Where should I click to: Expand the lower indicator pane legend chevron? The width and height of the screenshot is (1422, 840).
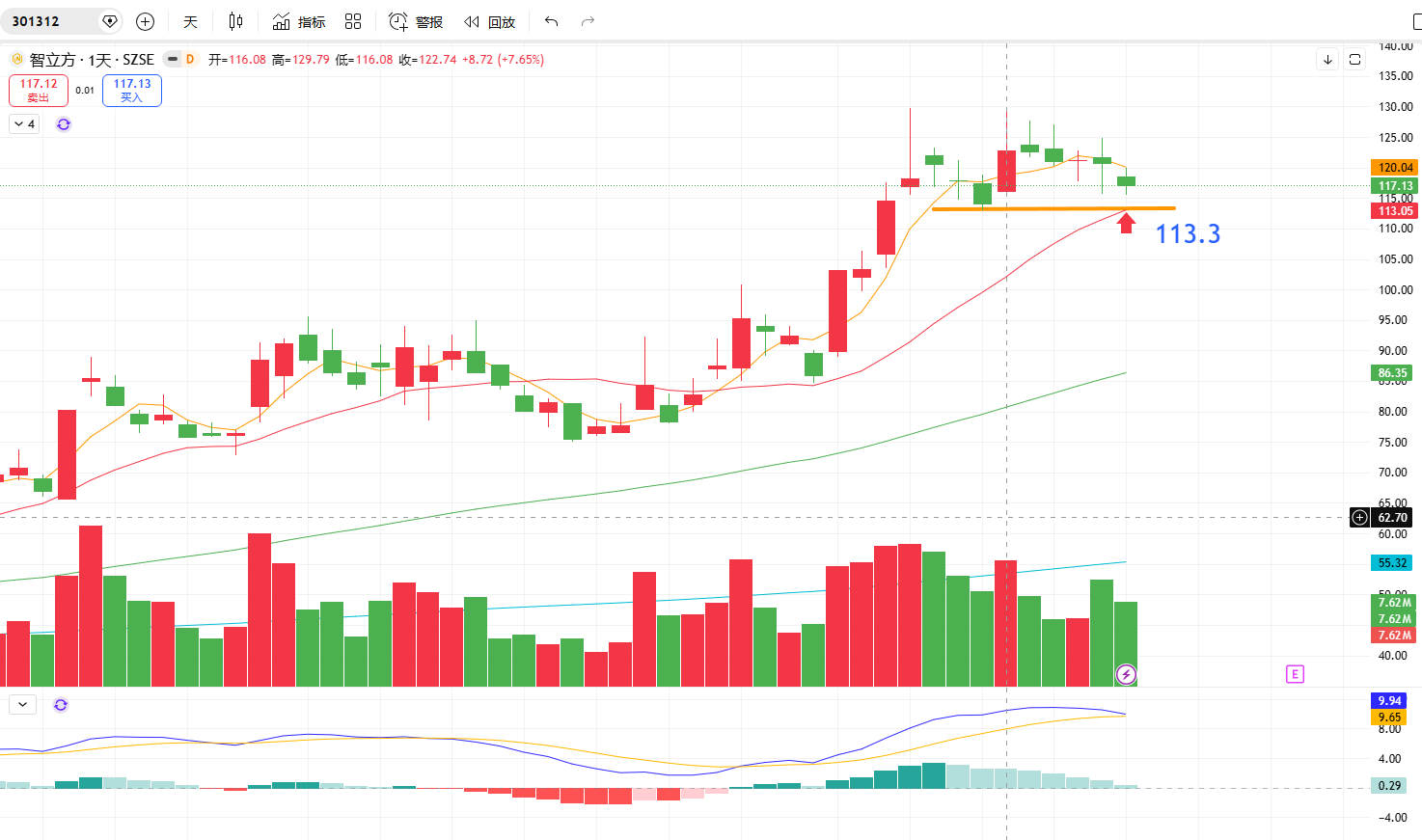(x=22, y=705)
